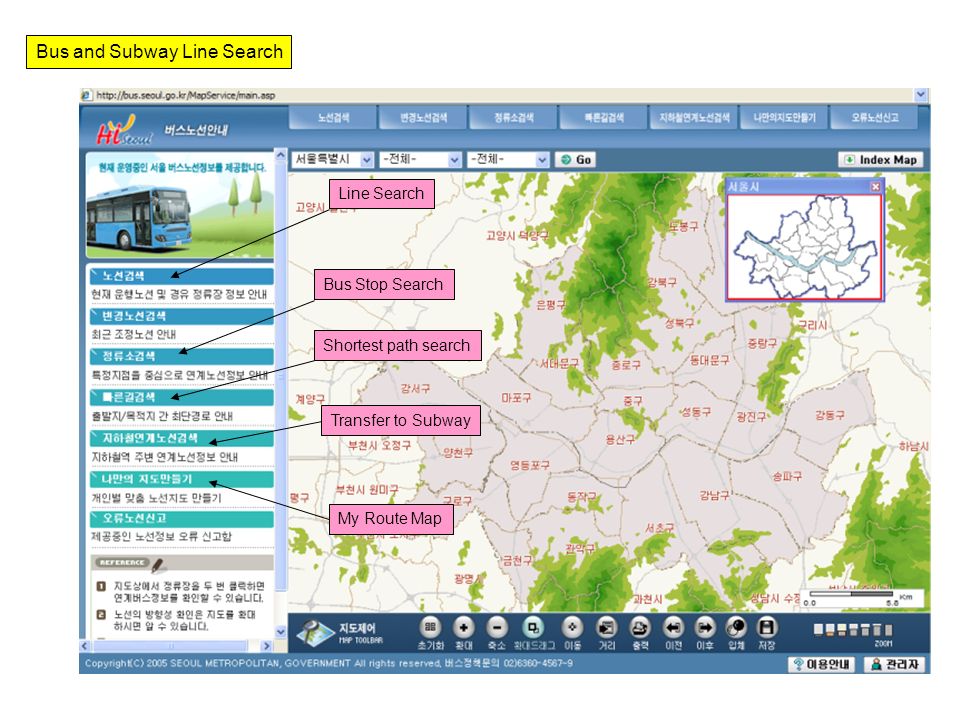The width and height of the screenshot is (960, 720).
Task: Select 나만의 지도만들기 in the left sidebar
Action: 181,479
